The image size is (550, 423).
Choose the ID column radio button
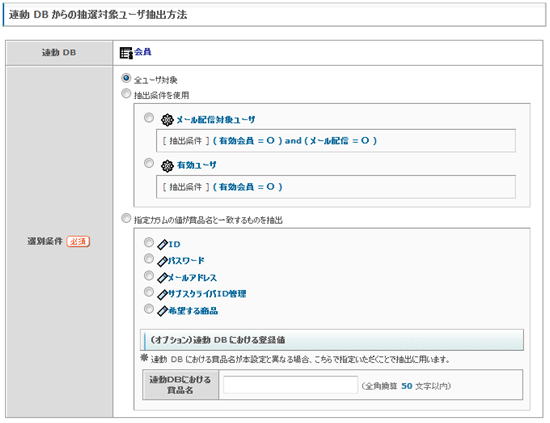pyautogui.click(x=149, y=242)
